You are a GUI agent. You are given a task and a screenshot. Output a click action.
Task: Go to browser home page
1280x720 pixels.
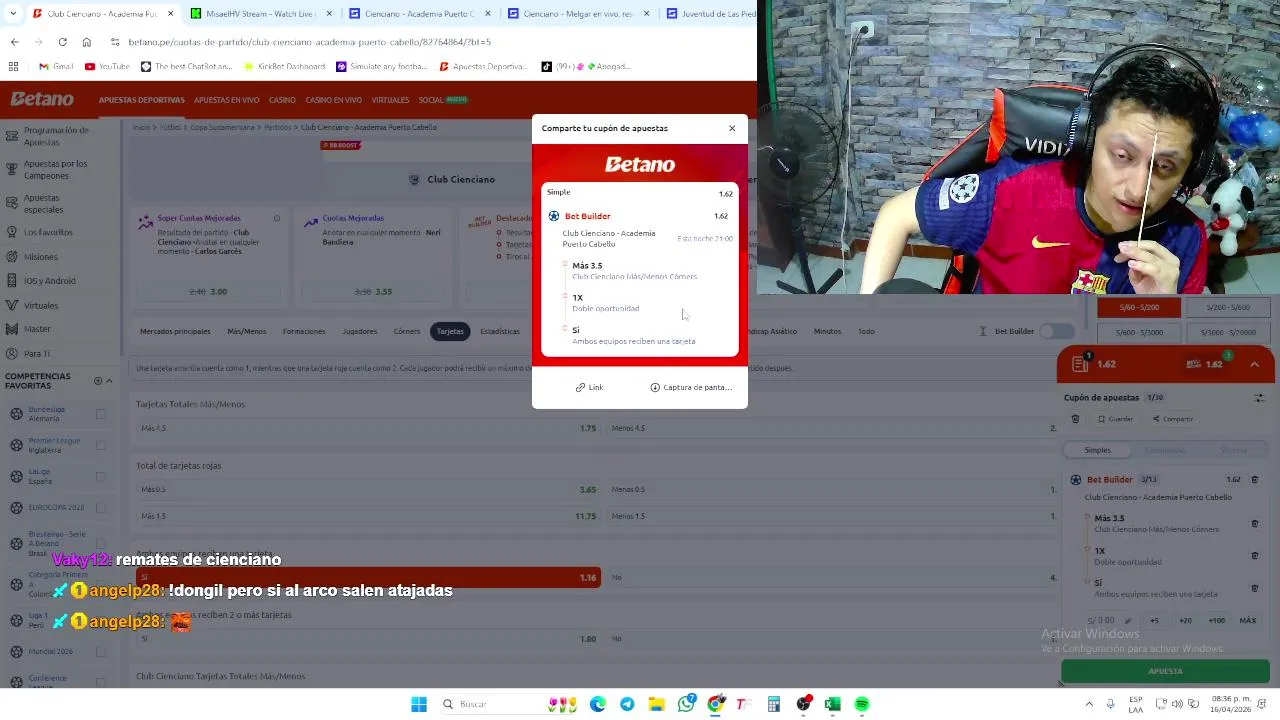[86, 42]
